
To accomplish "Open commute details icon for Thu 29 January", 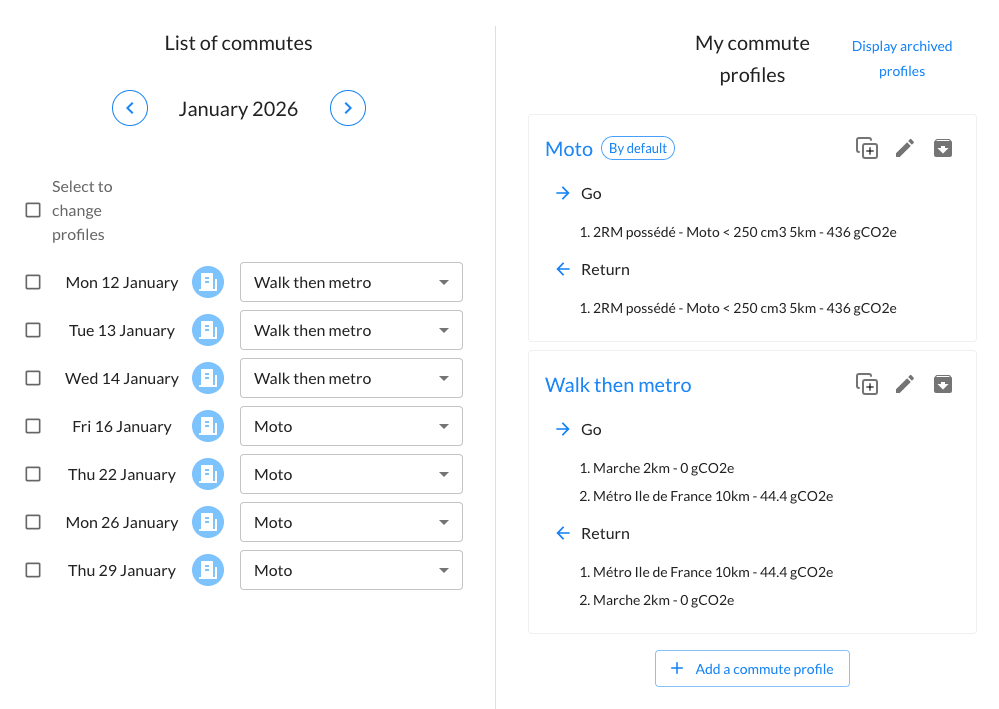I will tap(208, 570).
